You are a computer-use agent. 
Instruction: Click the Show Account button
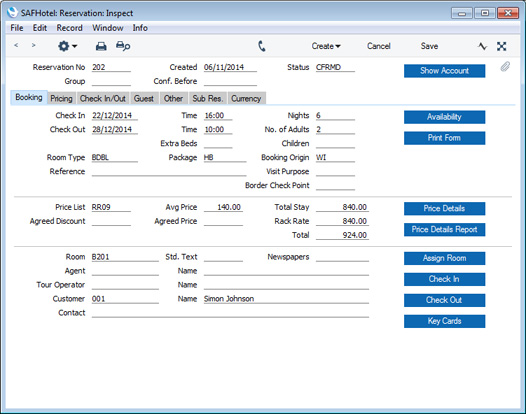point(444,71)
